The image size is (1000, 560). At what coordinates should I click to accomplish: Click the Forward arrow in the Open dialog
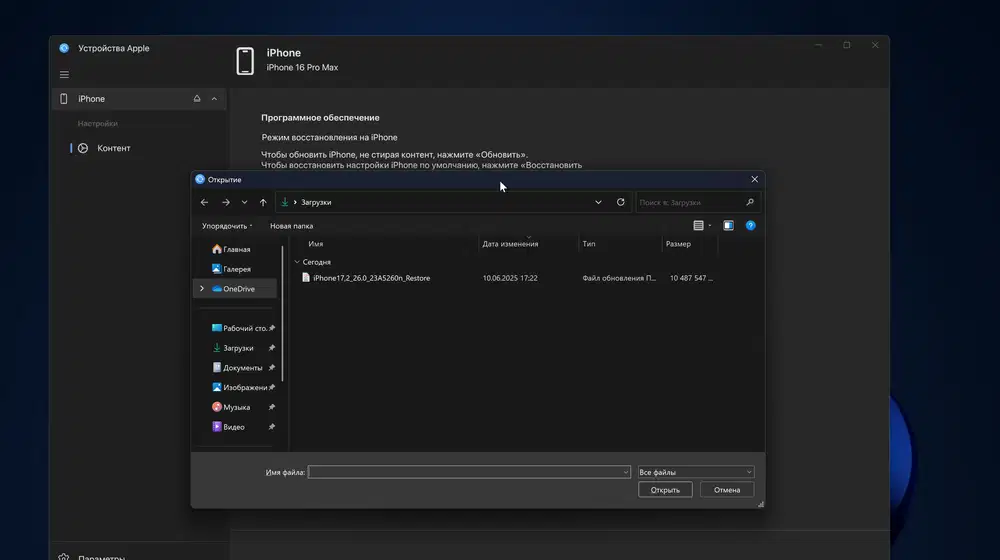[226, 202]
